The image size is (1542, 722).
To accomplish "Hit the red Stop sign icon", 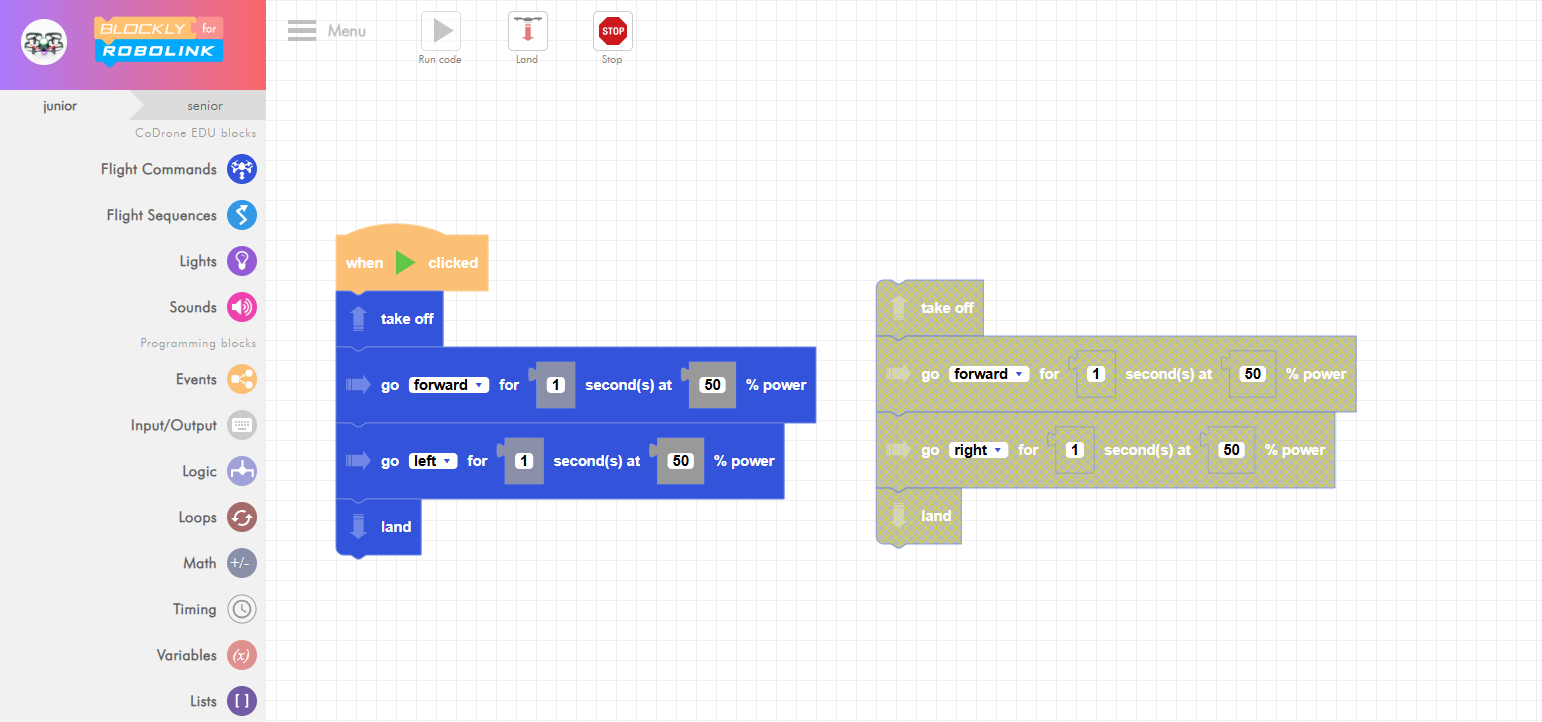I will [612, 32].
